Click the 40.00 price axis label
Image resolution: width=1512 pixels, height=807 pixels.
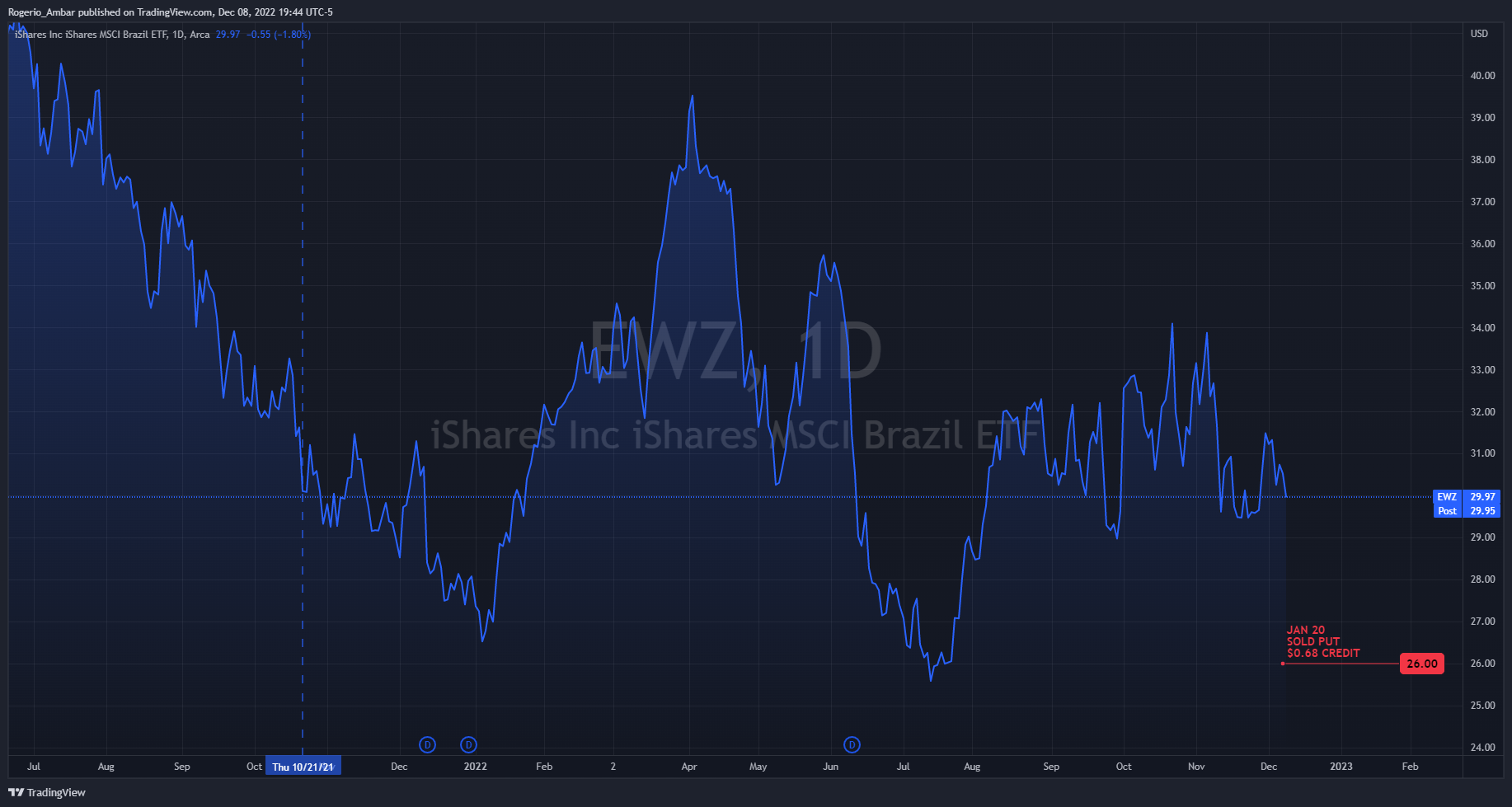tap(1483, 76)
